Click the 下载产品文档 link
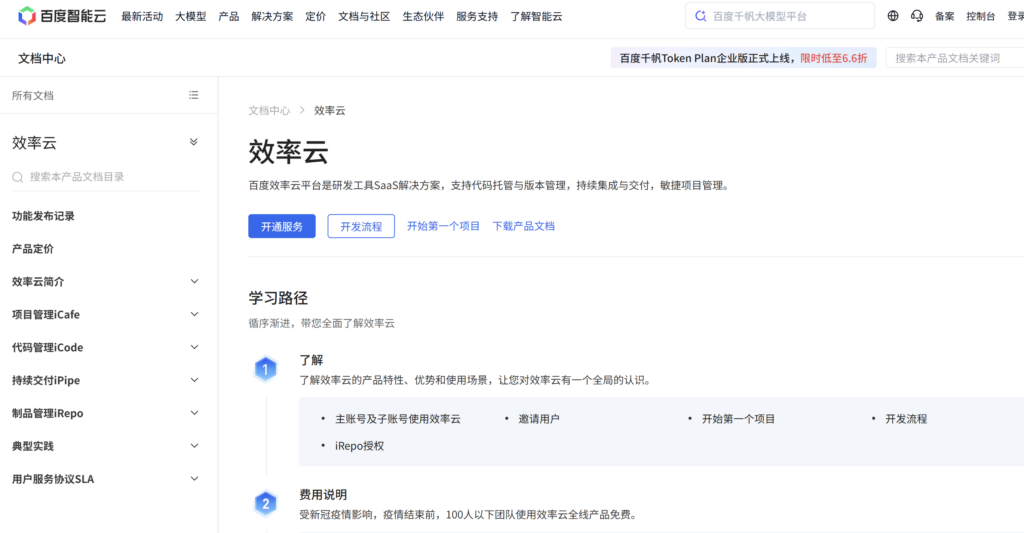Viewport: 1024px width, 533px height. [524, 226]
